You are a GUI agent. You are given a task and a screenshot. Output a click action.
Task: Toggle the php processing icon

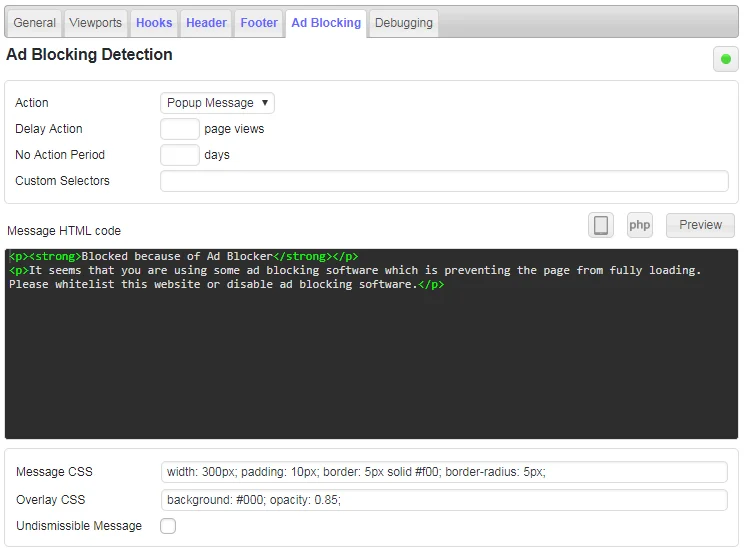(640, 225)
